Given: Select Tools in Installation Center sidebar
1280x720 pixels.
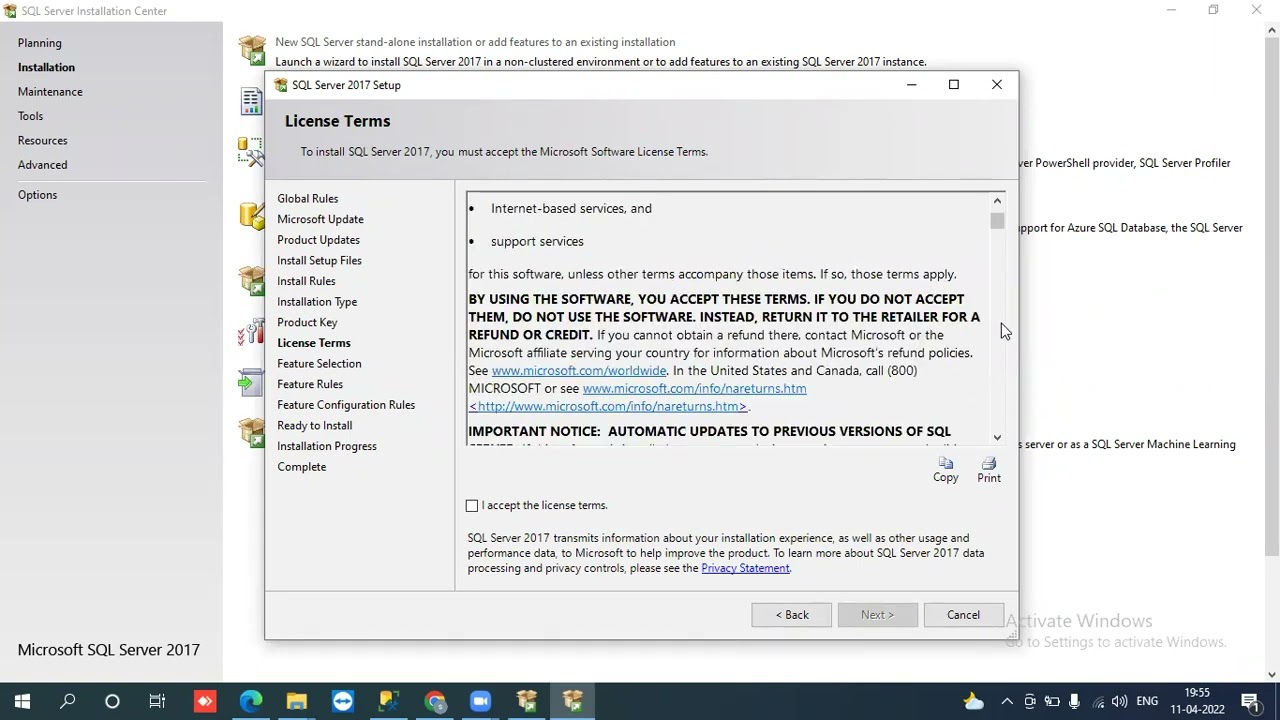Looking at the screenshot, I should click(x=30, y=116).
